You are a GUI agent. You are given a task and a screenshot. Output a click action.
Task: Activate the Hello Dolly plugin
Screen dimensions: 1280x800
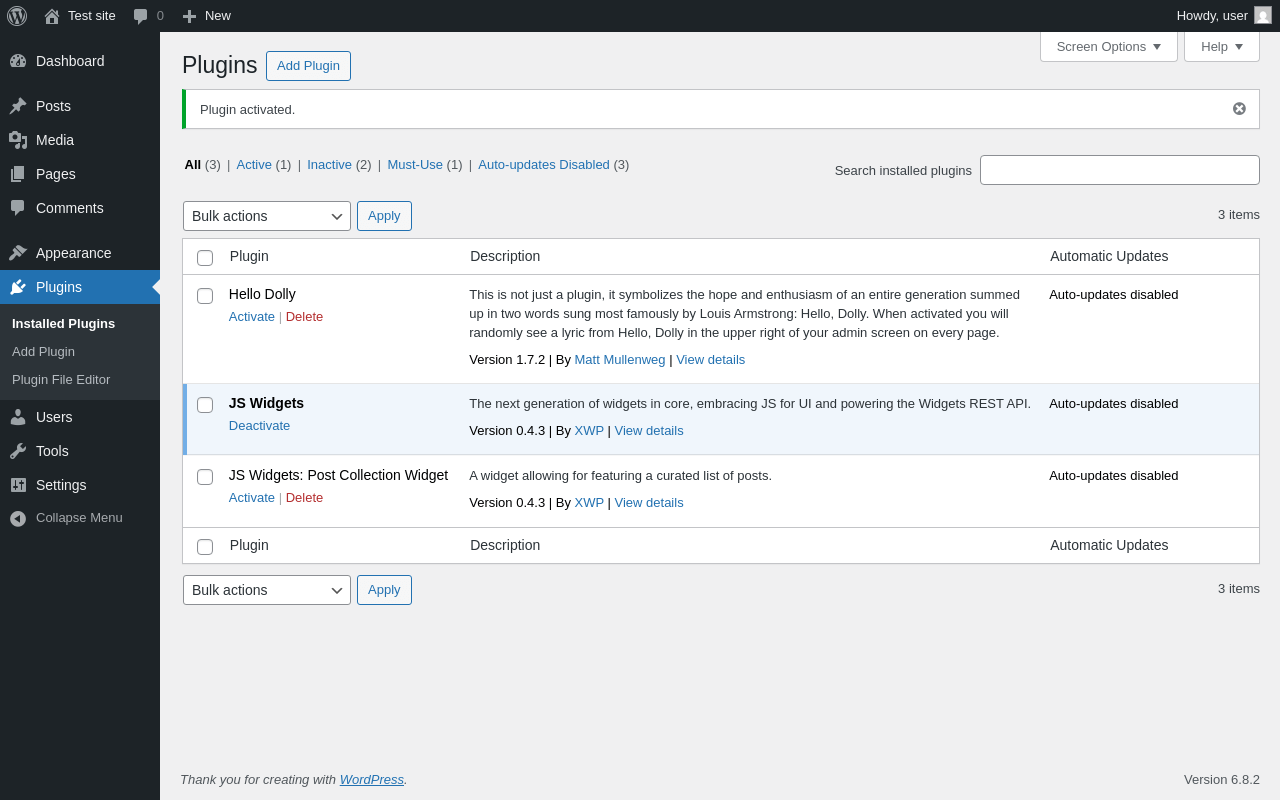[252, 317]
